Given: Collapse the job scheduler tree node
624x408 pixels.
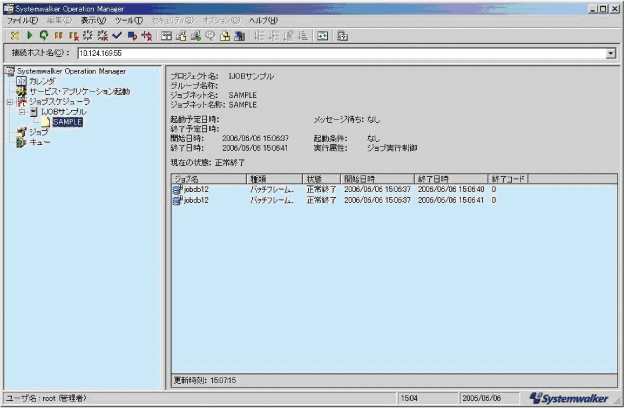Looking at the screenshot, I should [10, 102].
